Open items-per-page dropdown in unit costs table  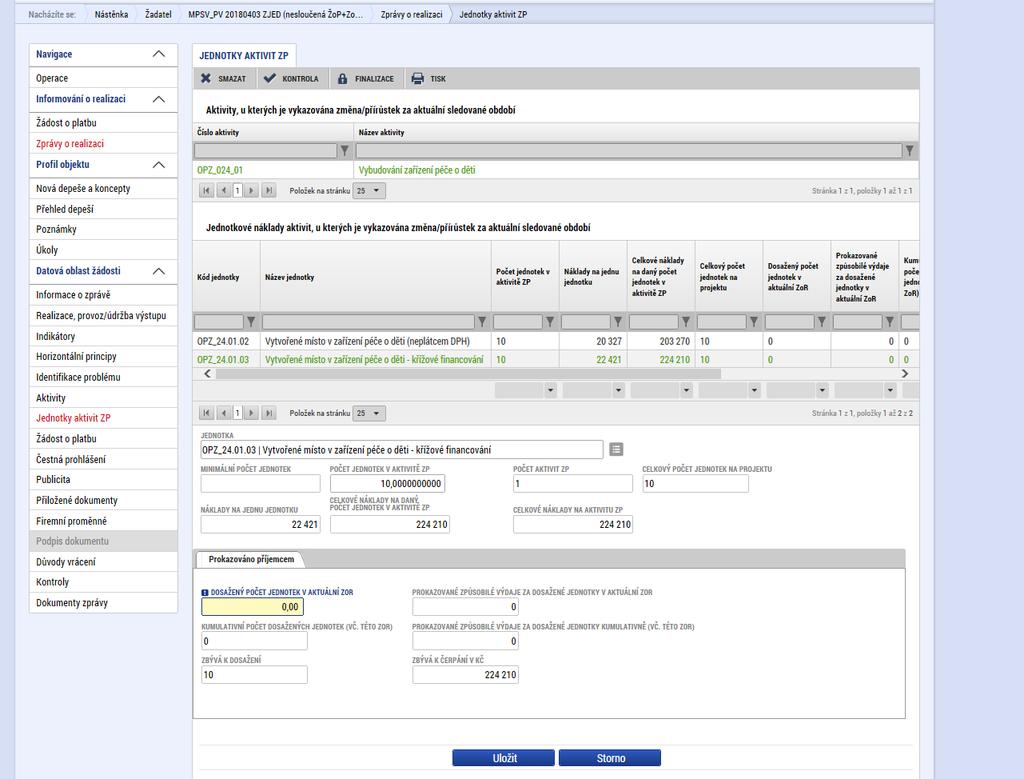[369, 413]
